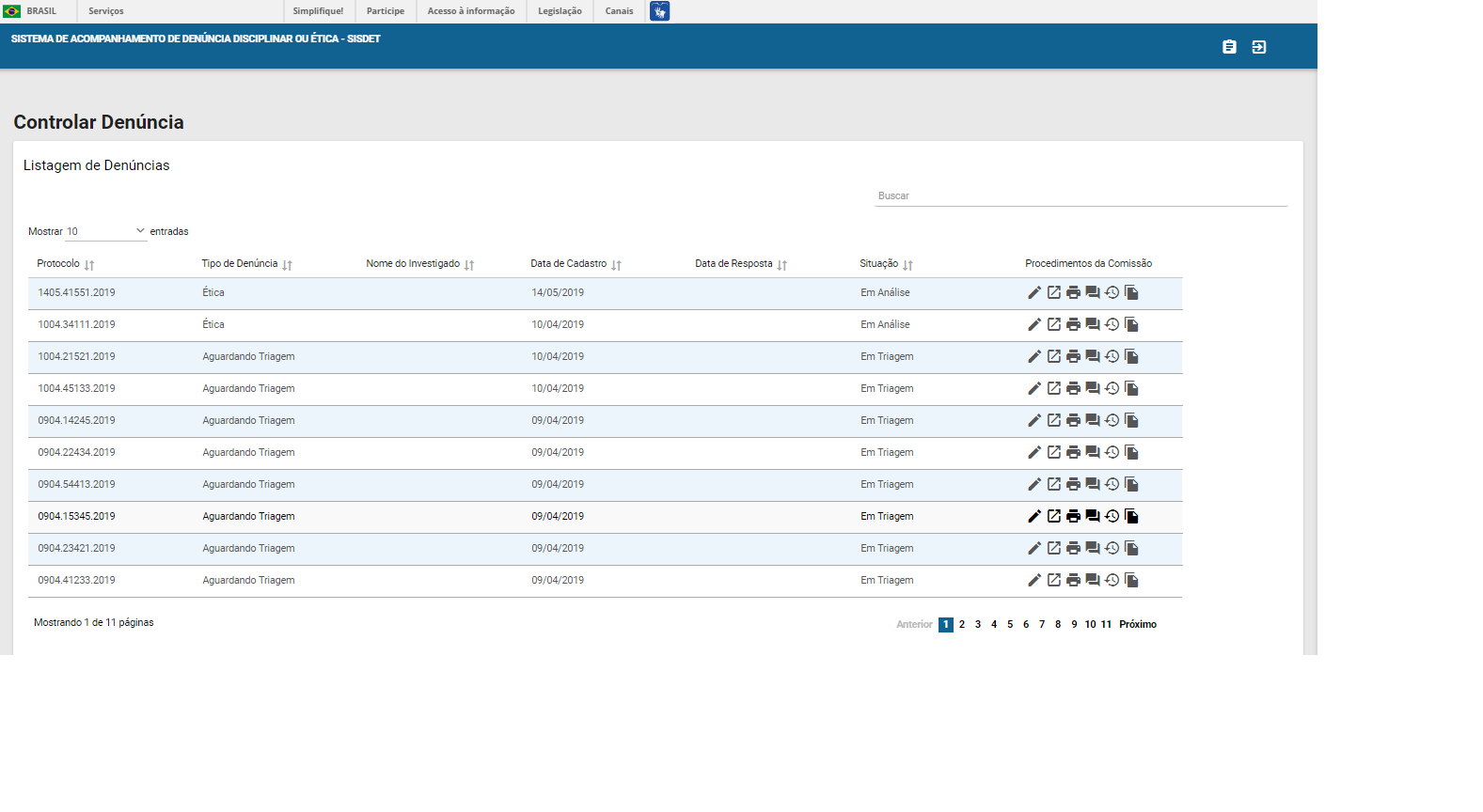View the history icon for protocol 0904.14245.2019
This screenshot has width=1483, height=812.
[x=1112, y=420]
